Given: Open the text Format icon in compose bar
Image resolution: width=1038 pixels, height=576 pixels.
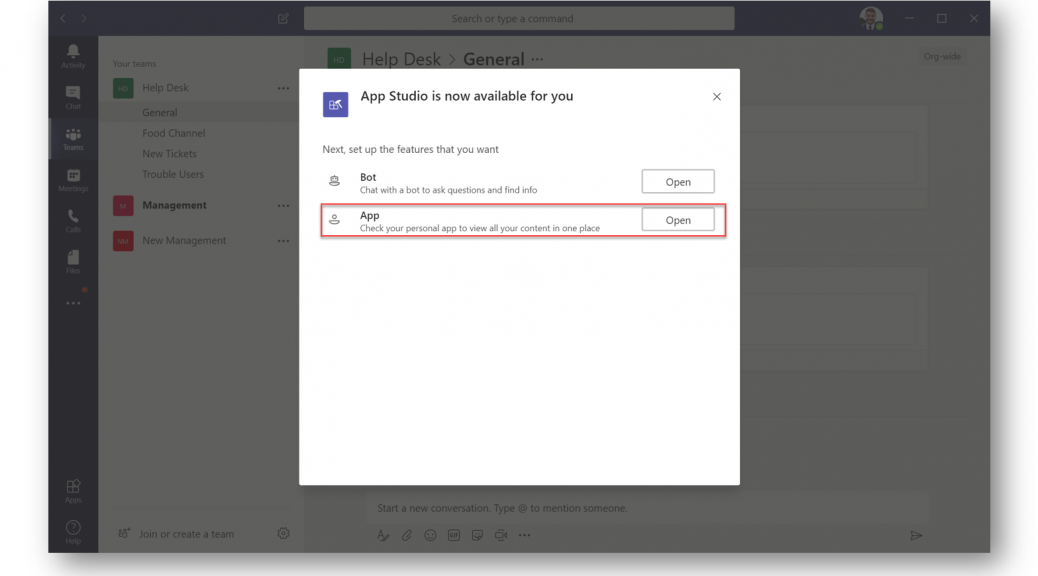Looking at the screenshot, I should tap(383, 535).
